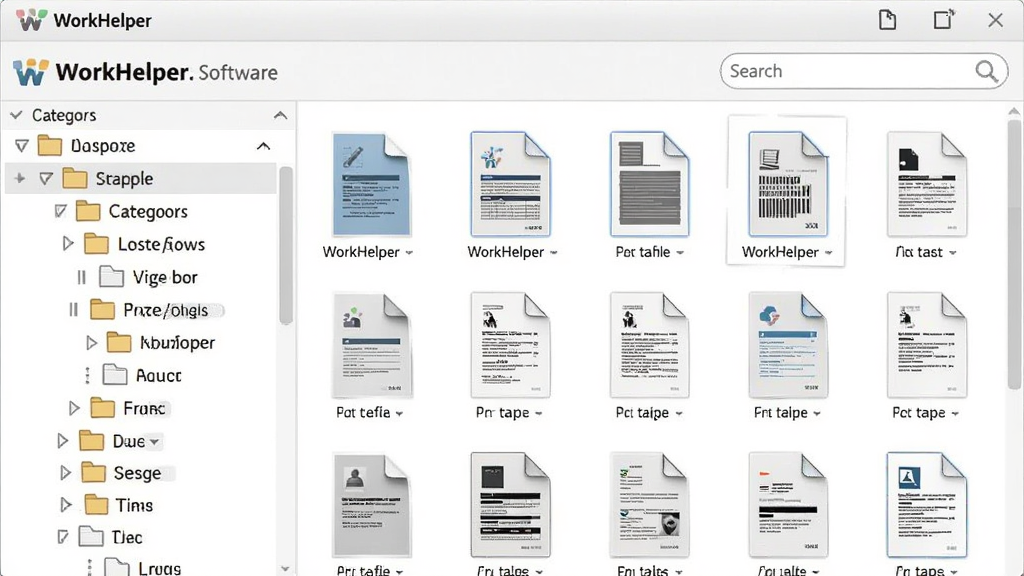Open the Pict tast document thumbnail
The width and height of the screenshot is (1024, 576).
[x=927, y=184]
